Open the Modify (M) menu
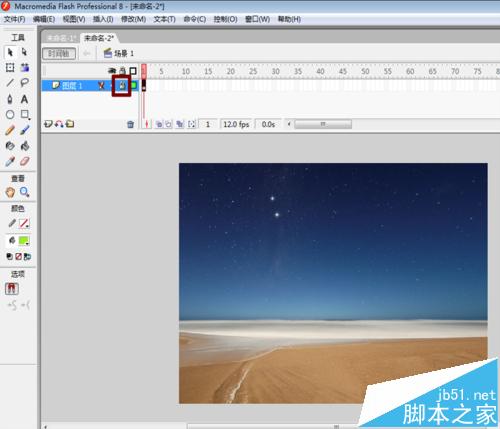The width and height of the screenshot is (500, 429). point(133,19)
